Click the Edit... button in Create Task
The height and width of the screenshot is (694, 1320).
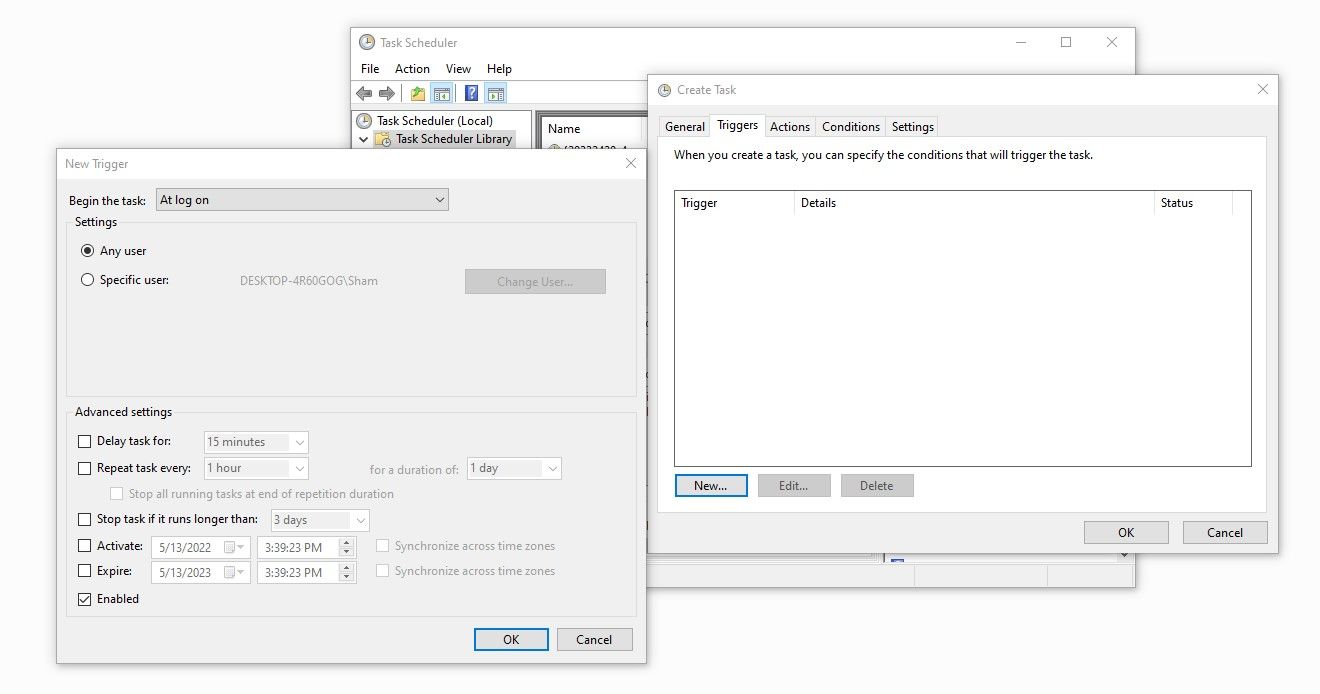(x=794, y=486)
